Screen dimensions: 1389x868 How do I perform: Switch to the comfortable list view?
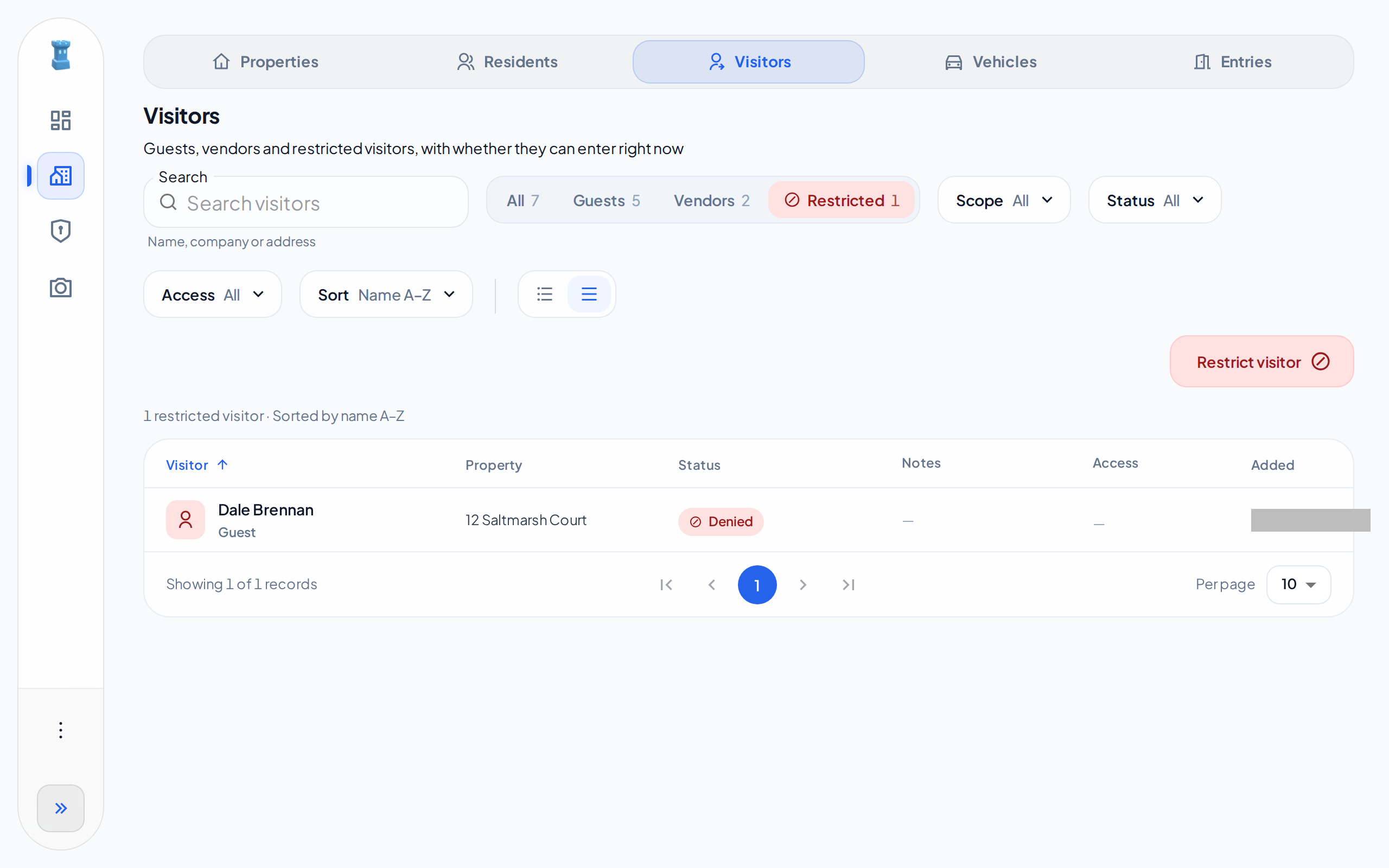[x=545, y=294]
